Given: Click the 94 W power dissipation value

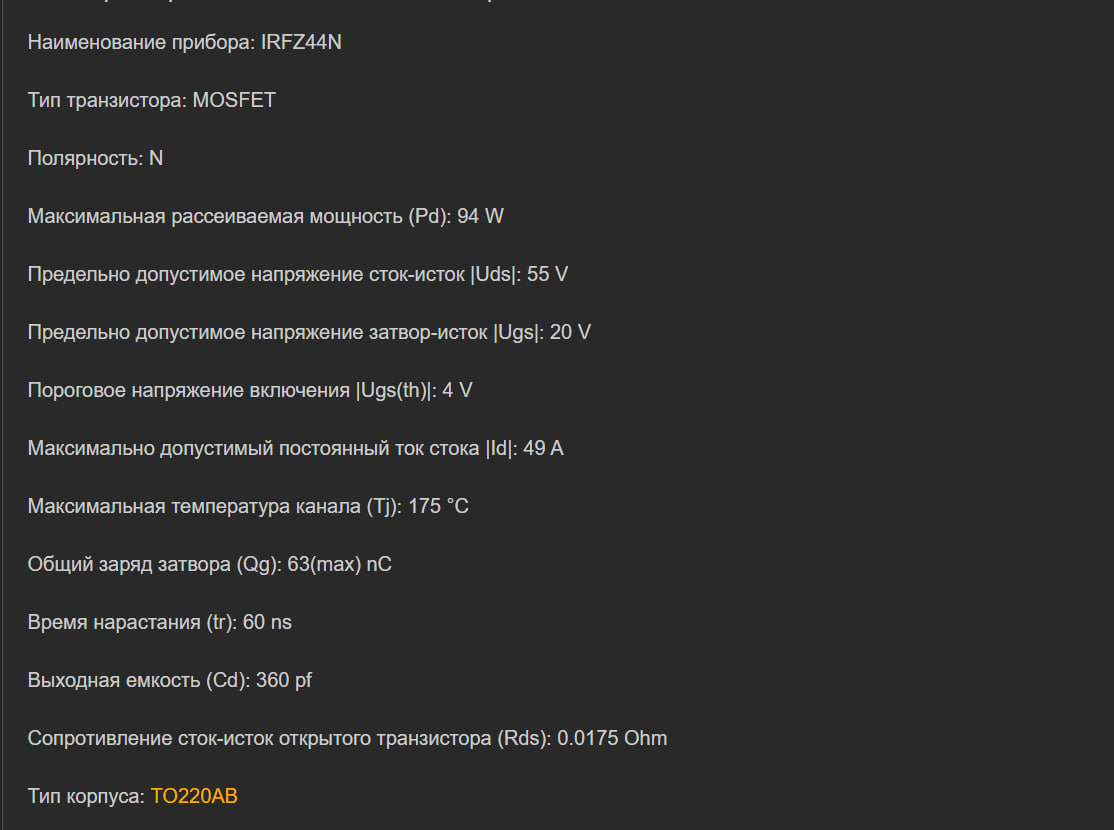Looking at the screenshot, I should (x=480, y=216).
